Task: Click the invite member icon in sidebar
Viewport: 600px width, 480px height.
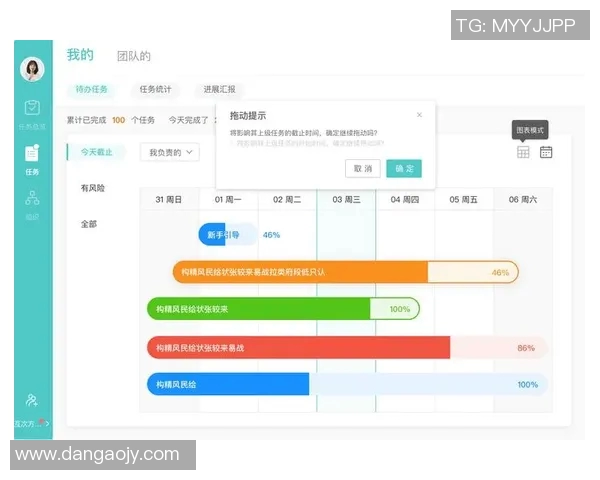Action: tap(32, 400)
